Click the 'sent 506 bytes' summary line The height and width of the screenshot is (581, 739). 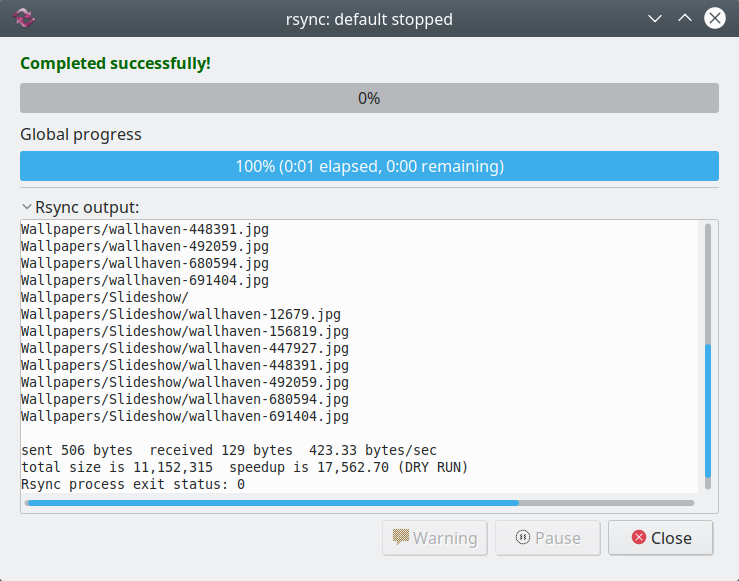coord(229,450)
